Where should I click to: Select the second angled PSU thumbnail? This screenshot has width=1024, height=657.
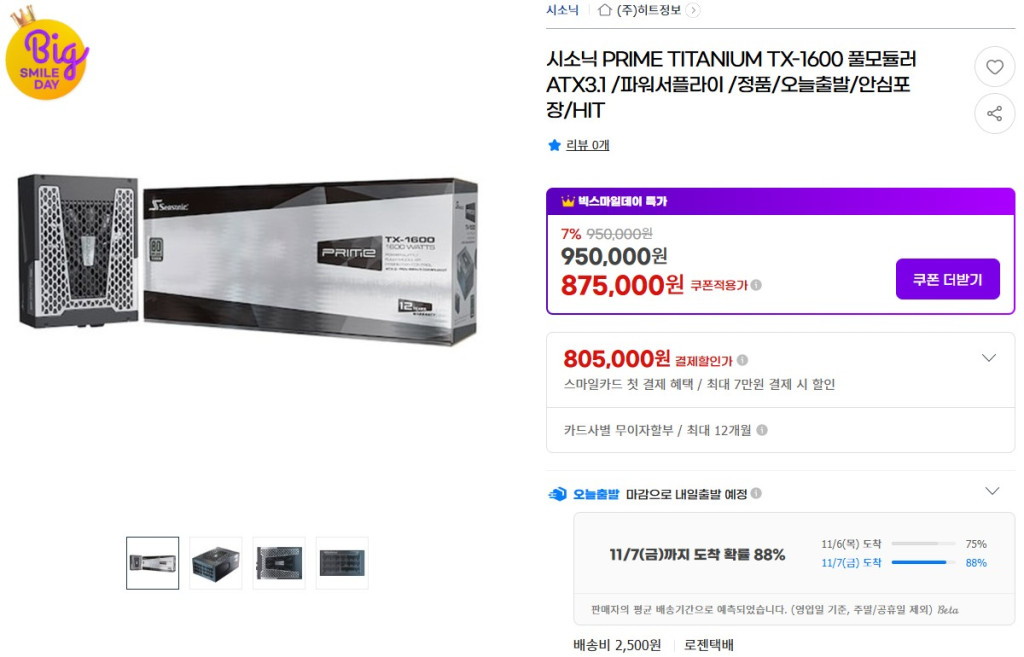(216, 563)
